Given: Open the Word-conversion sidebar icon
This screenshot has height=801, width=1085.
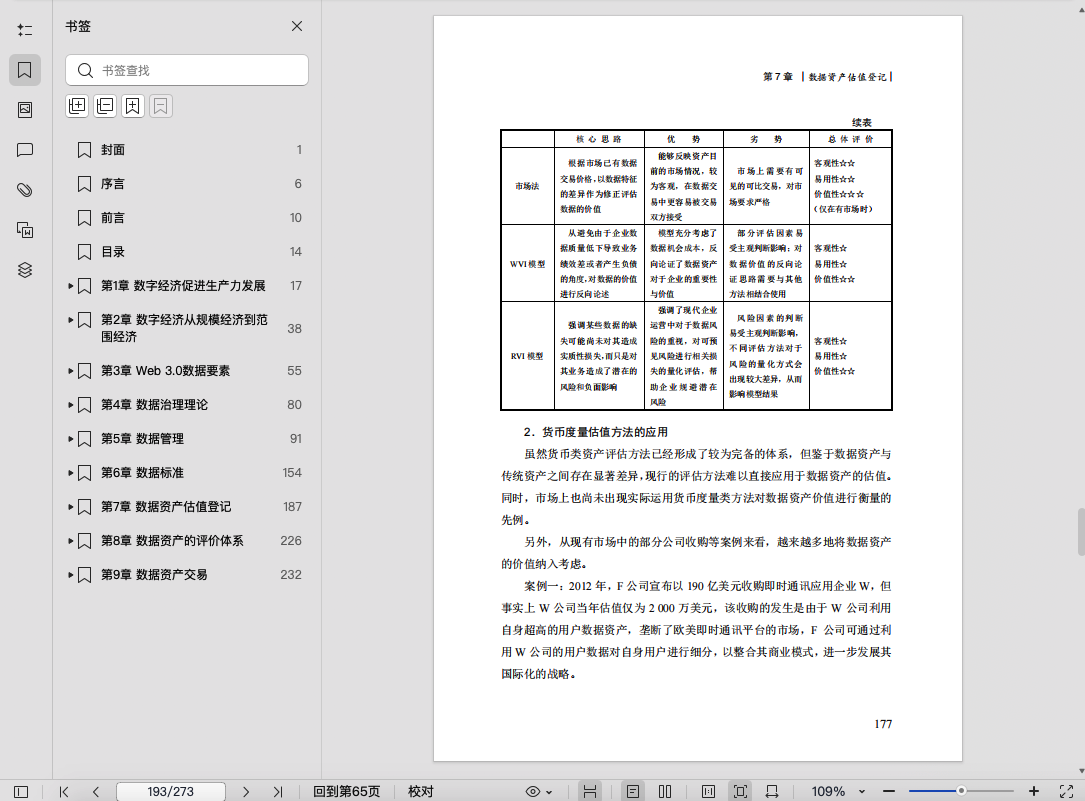Looking at the screenshot, I should click(25, 230).
